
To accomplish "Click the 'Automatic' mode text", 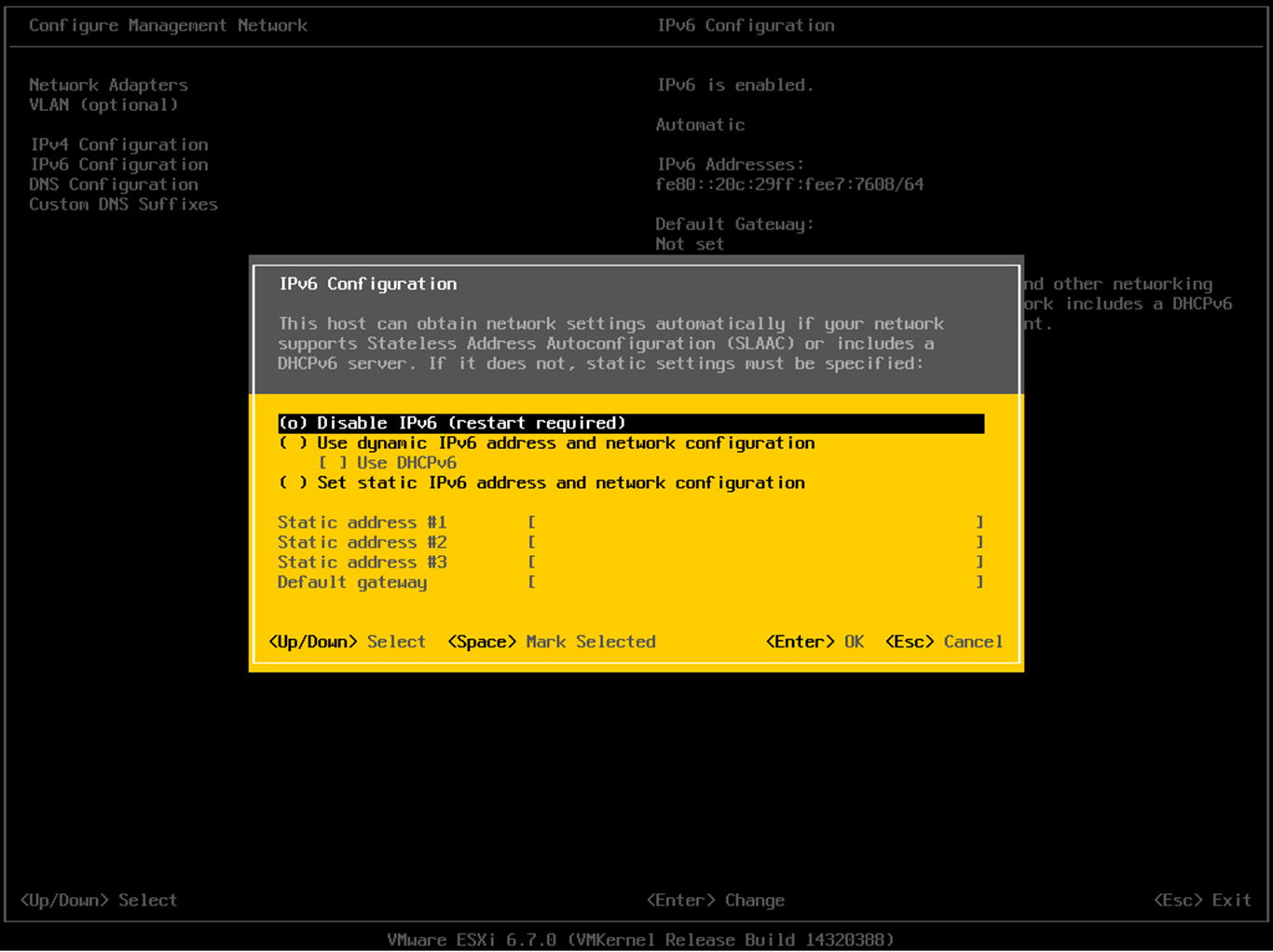I will [701, 125].
